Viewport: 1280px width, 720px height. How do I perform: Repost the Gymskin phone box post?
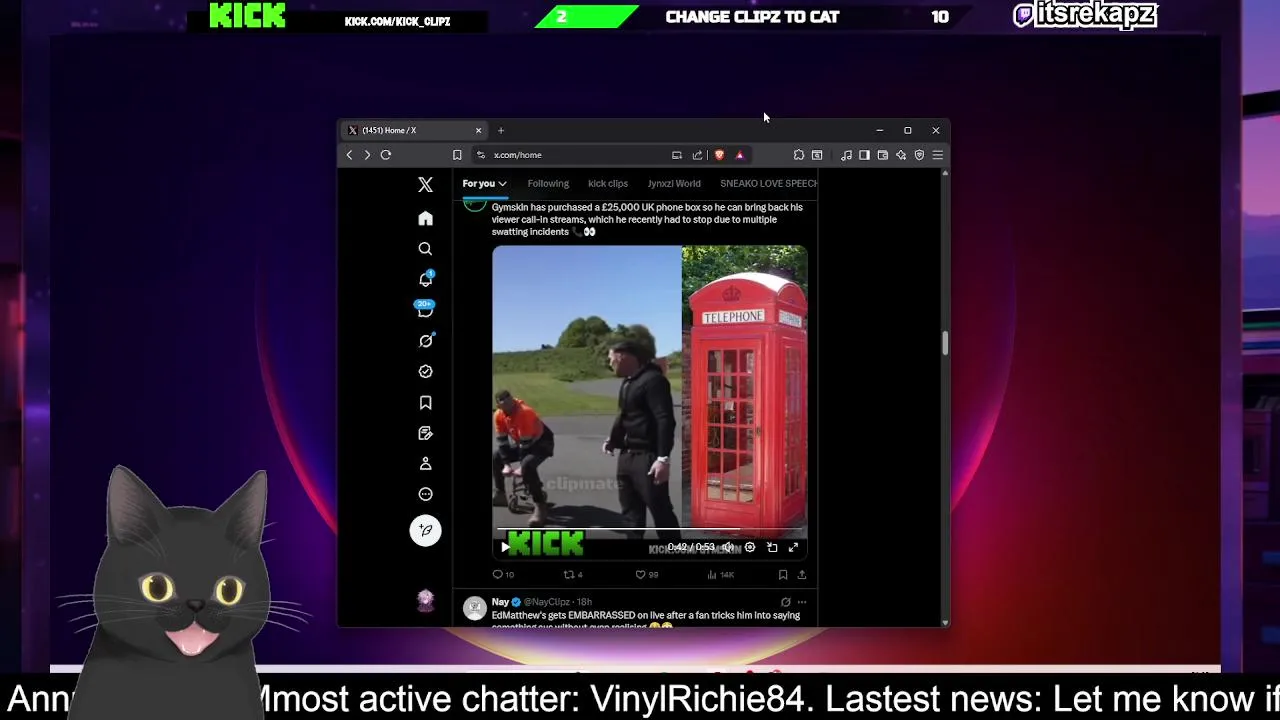573,574
